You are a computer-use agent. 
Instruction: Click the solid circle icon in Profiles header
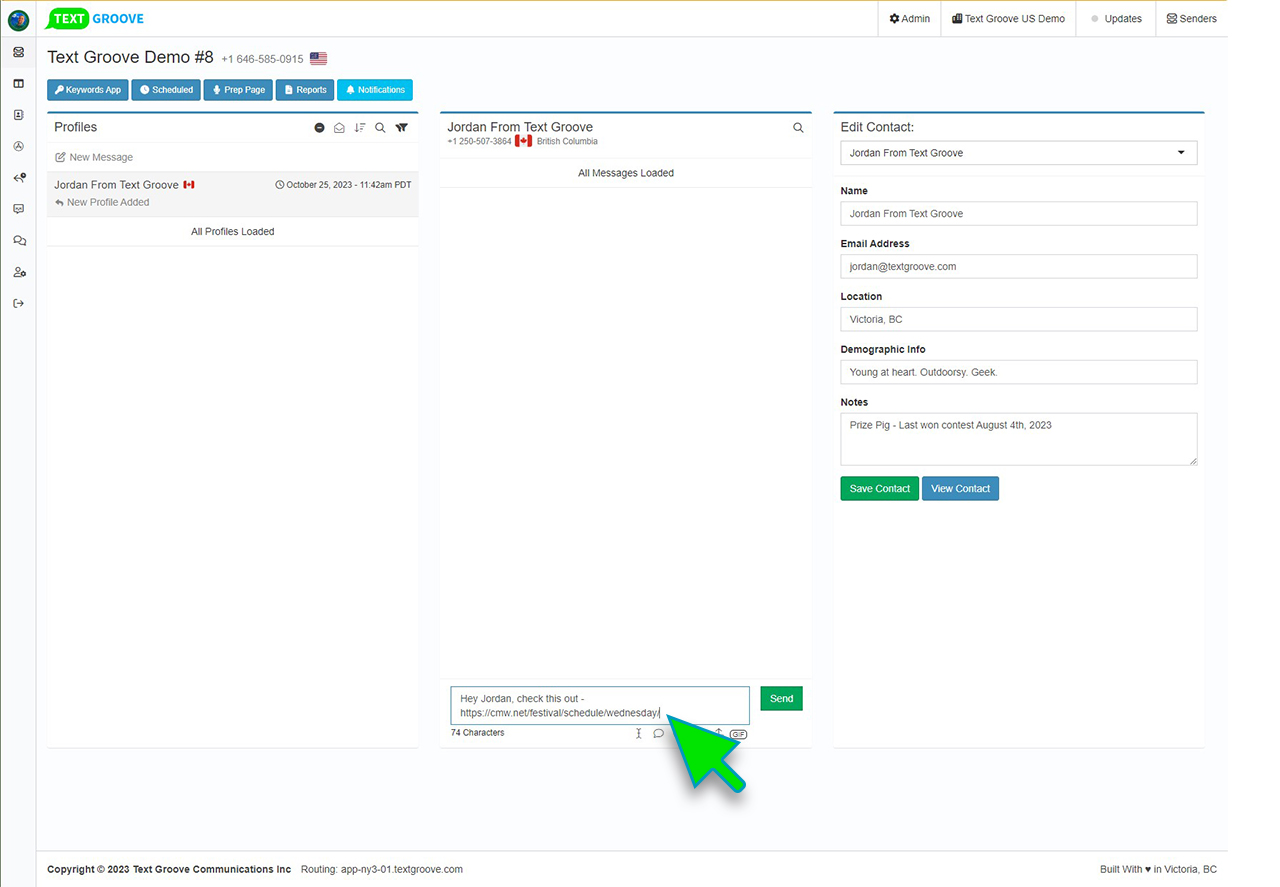pyautogui.click(x=320, y=128)
